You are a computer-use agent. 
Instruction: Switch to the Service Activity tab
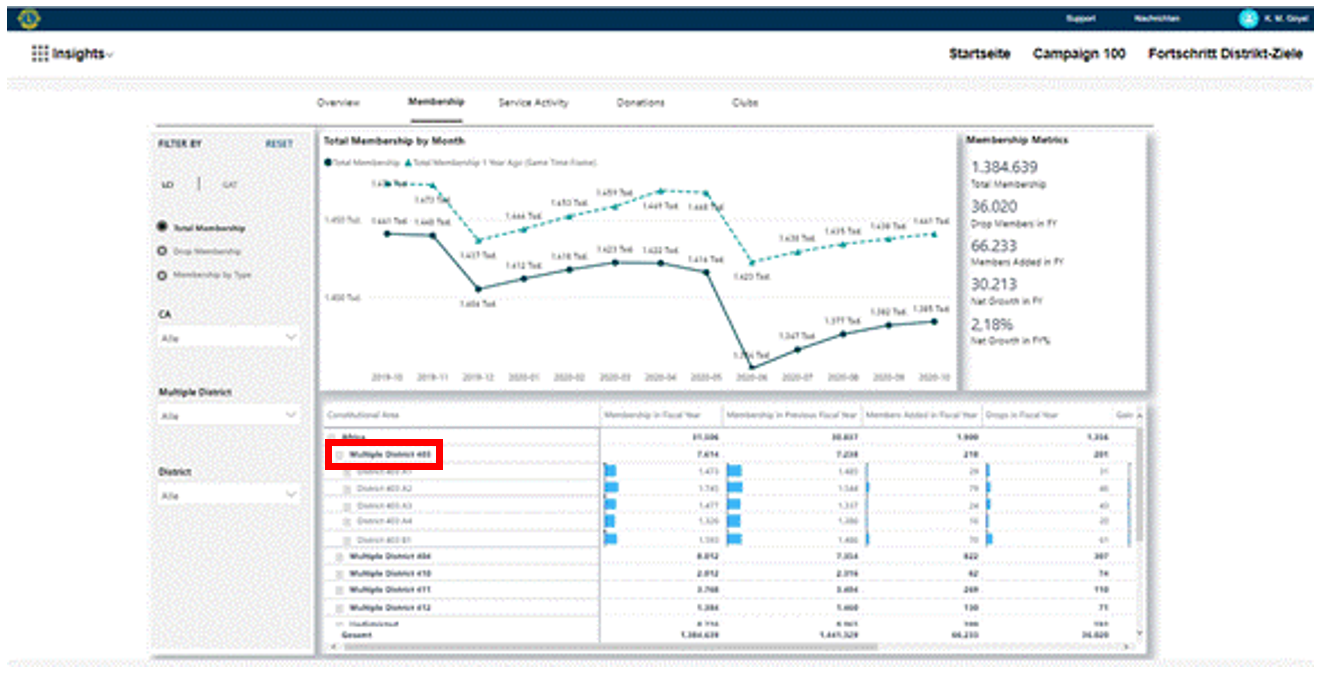[533, 103]
